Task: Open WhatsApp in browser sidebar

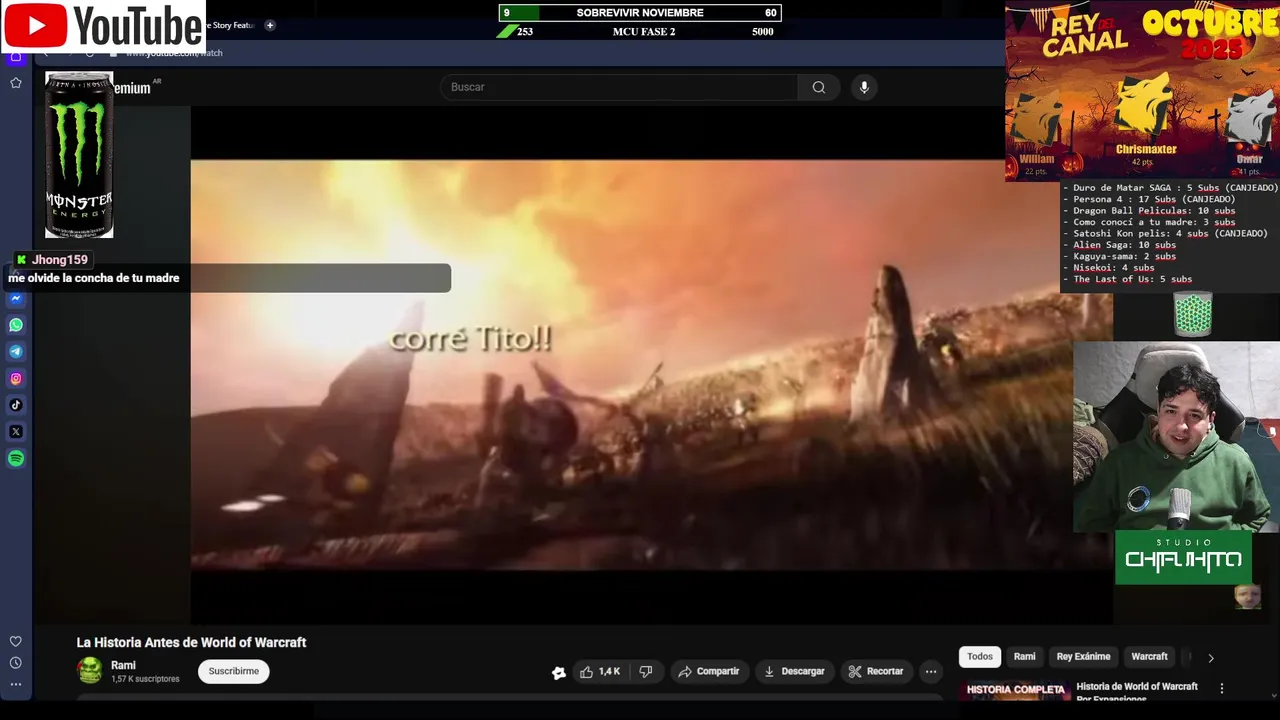Action: [x=16, y=325]
